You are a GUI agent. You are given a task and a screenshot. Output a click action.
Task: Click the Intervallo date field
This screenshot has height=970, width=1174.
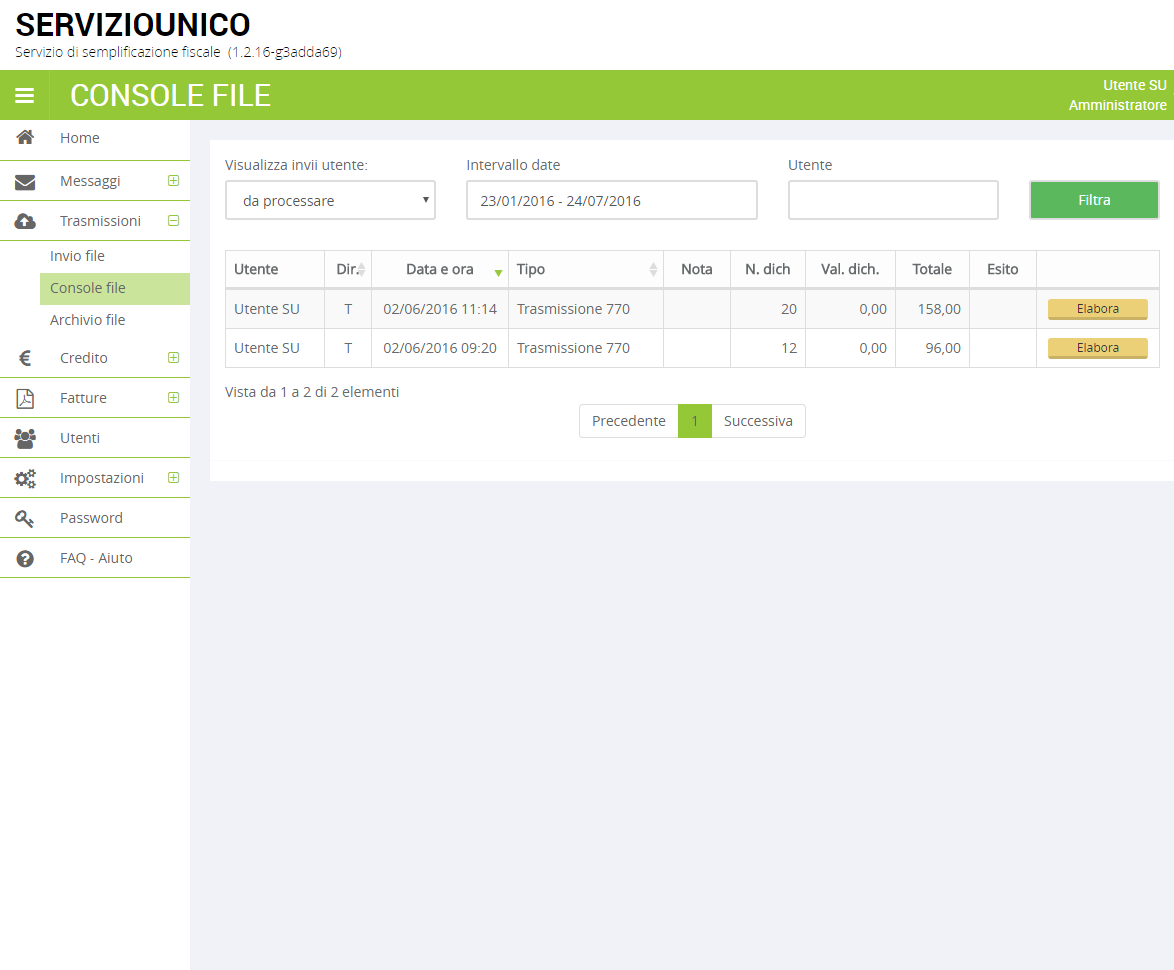[612, 200]
